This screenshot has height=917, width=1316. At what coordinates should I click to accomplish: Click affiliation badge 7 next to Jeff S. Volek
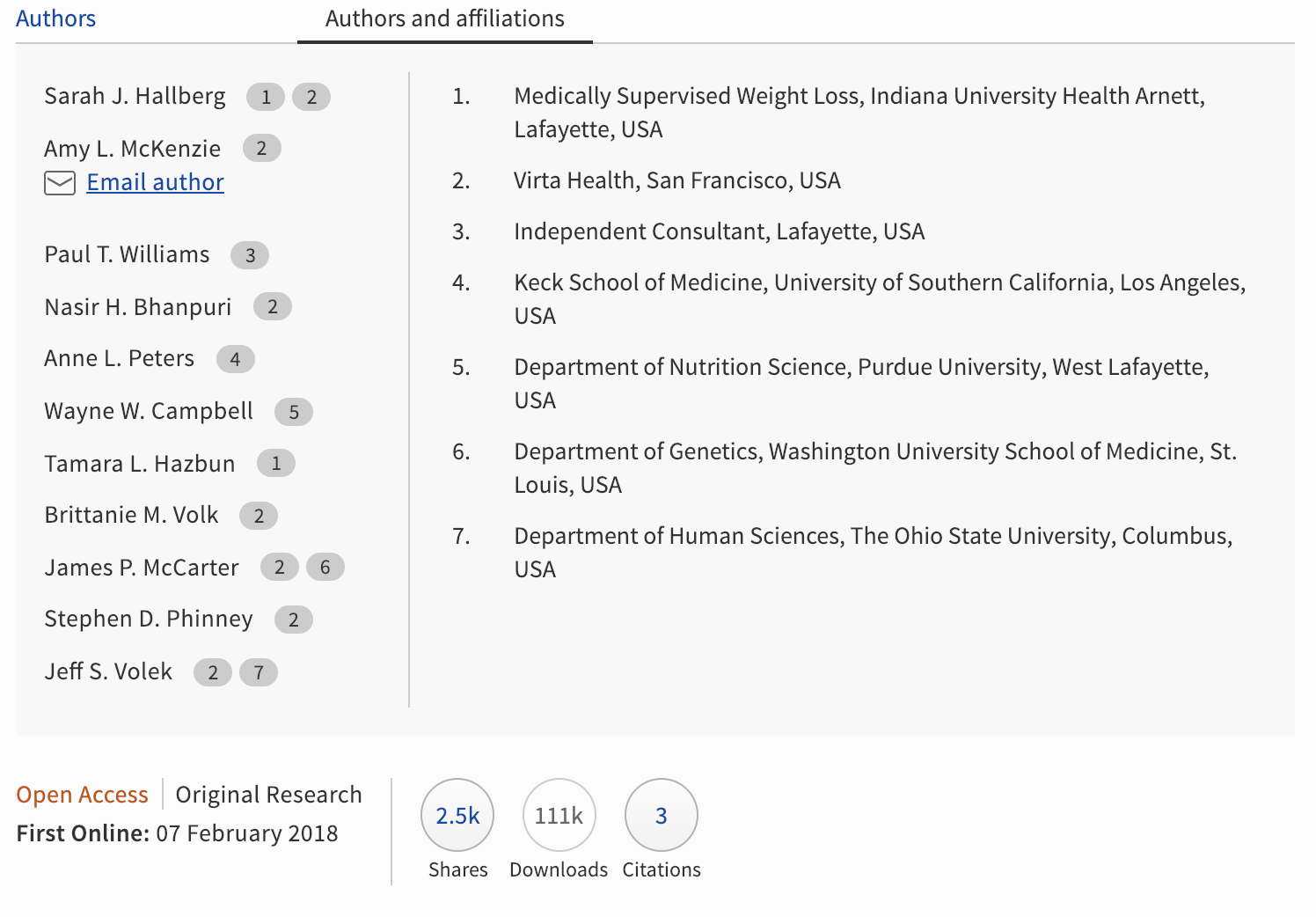[259, 672]
